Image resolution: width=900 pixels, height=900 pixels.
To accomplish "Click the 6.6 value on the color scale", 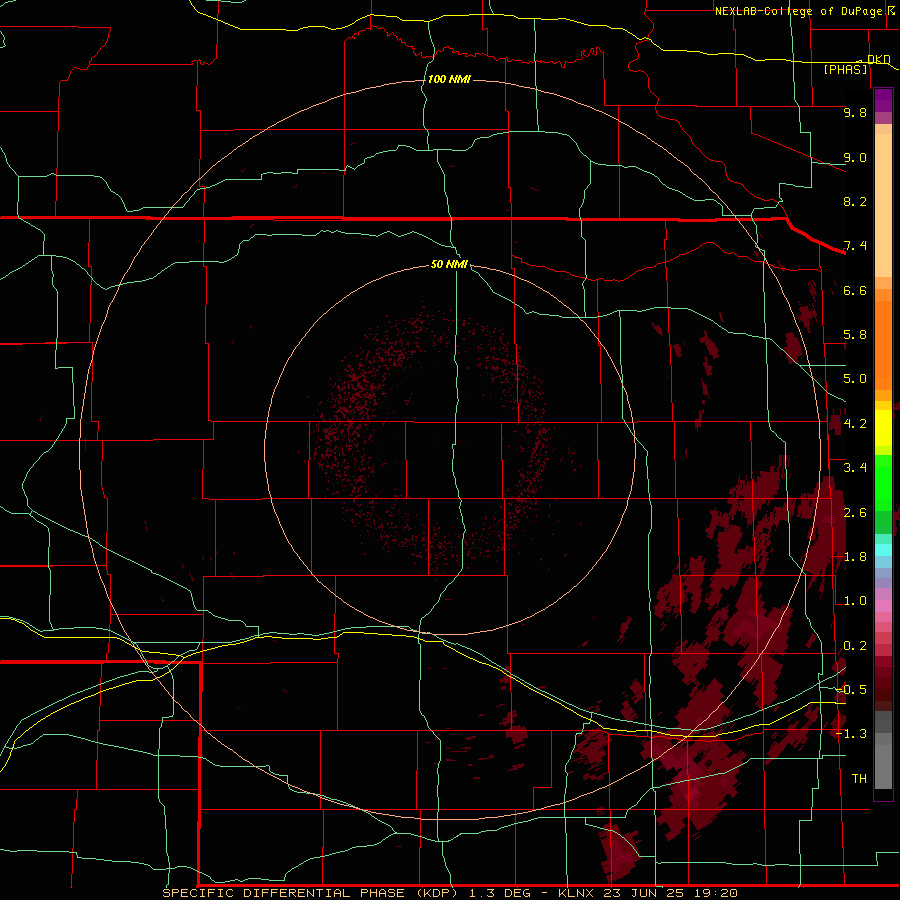I will click(855, 290).
